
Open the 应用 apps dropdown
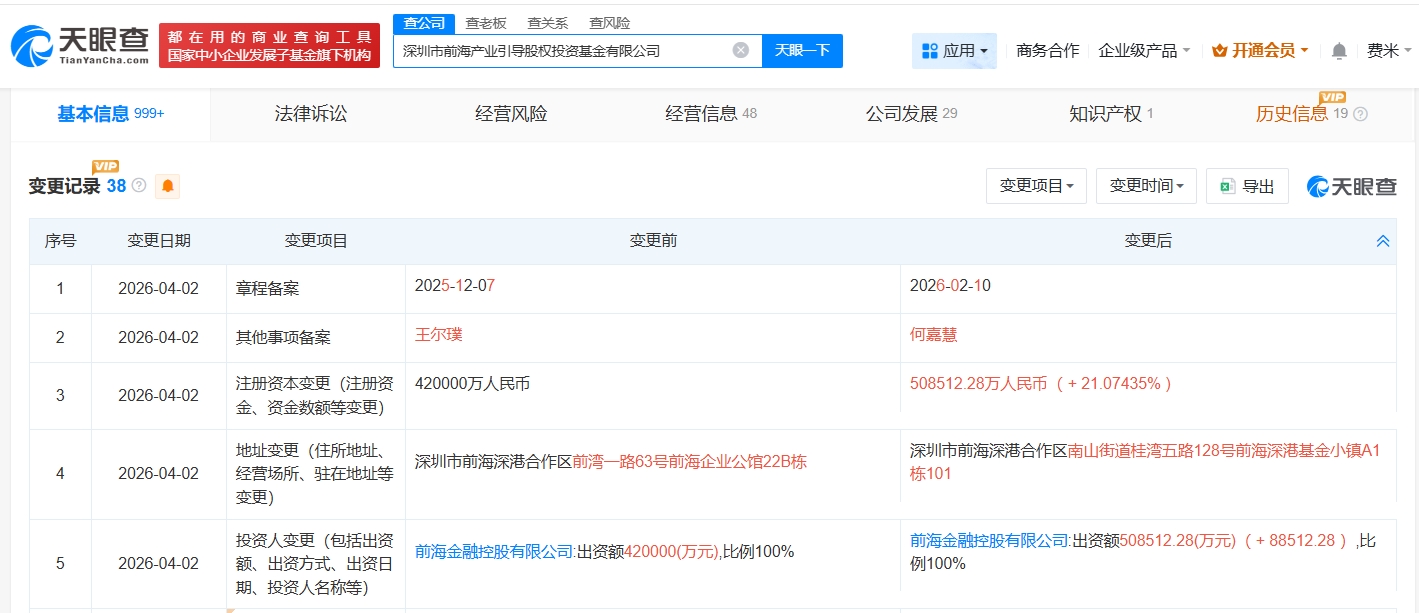coord(954,51)
